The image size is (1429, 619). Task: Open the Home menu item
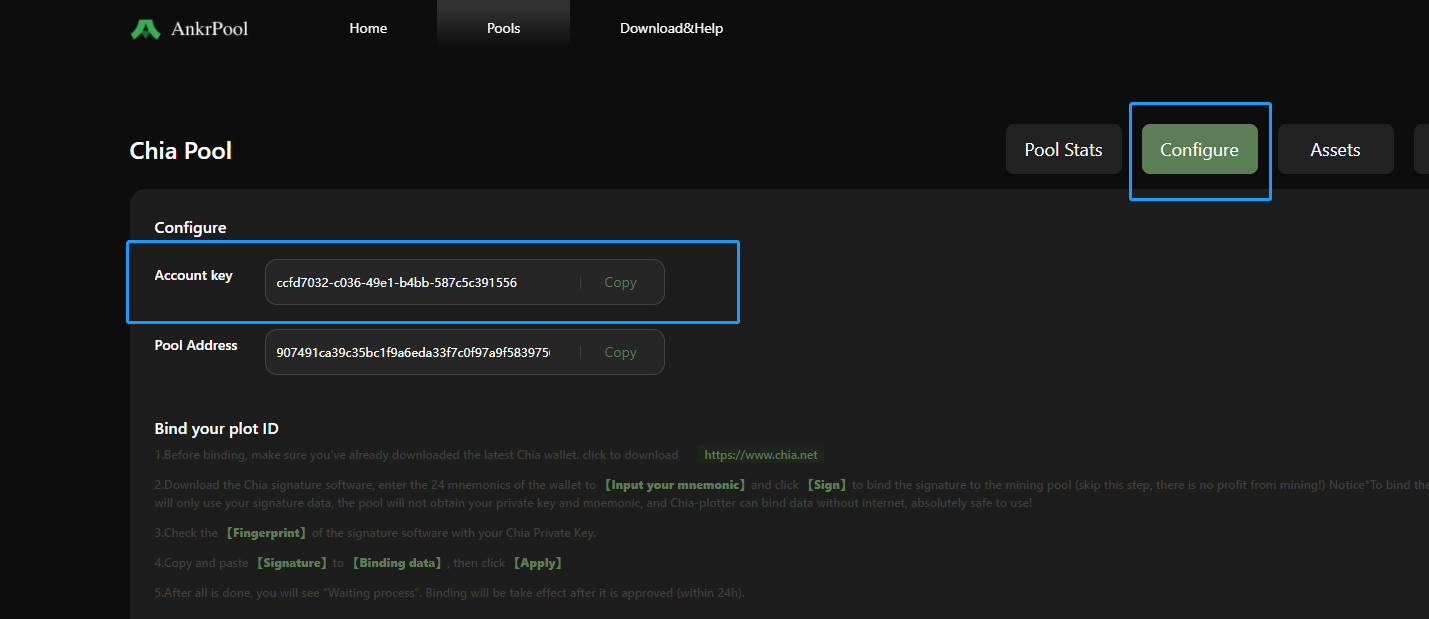(368, 28)
